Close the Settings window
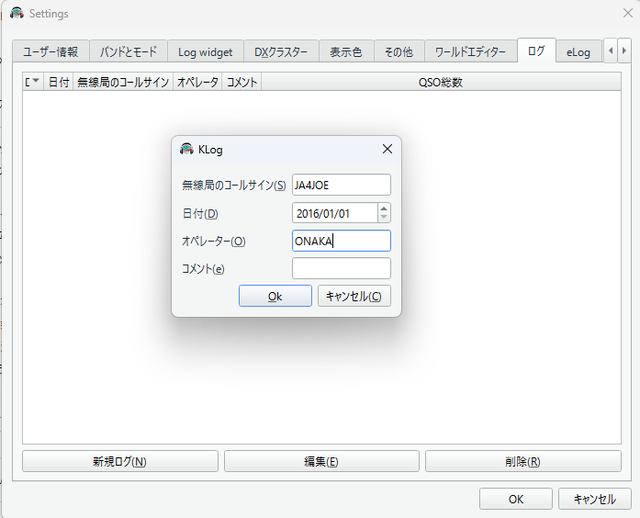This screenshot has height=518, width=640. 628,13
